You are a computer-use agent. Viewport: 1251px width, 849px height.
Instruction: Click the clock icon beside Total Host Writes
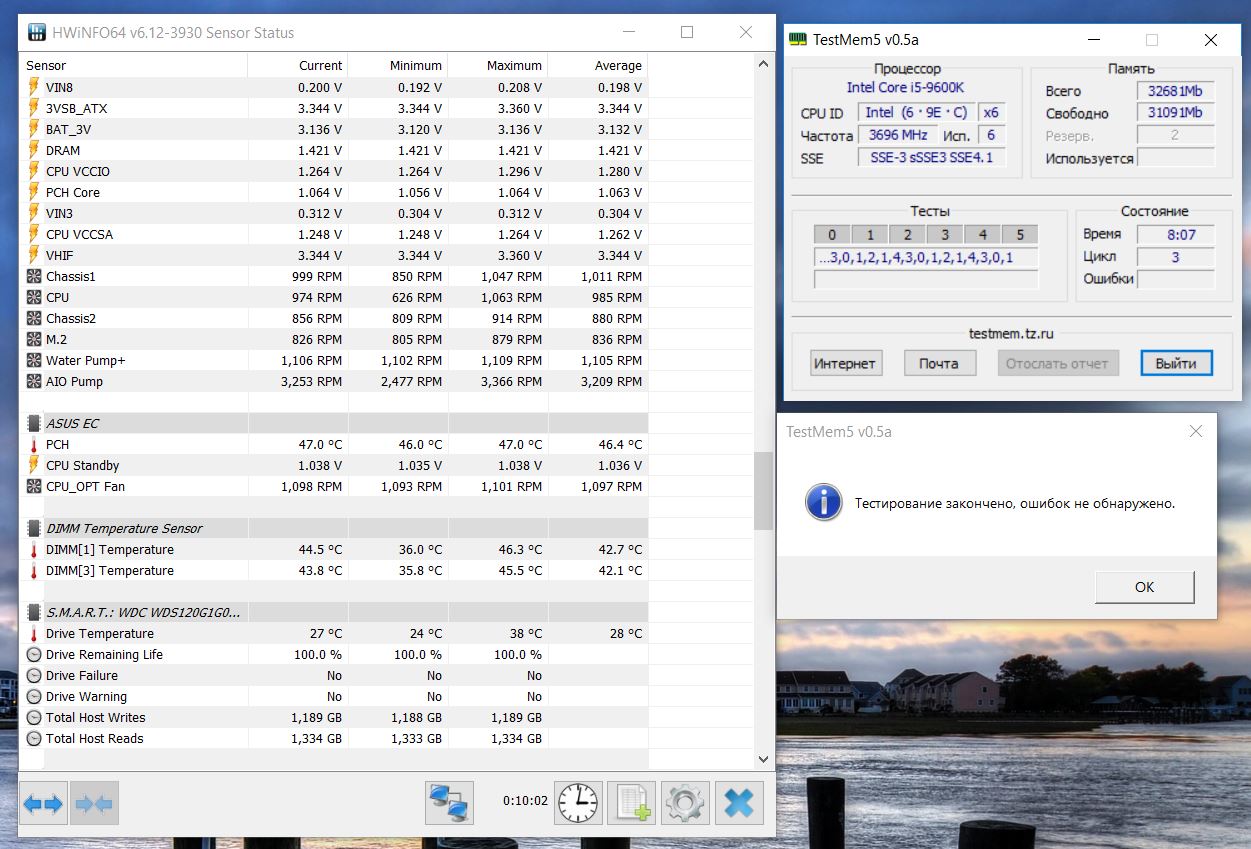click(34, 717)
